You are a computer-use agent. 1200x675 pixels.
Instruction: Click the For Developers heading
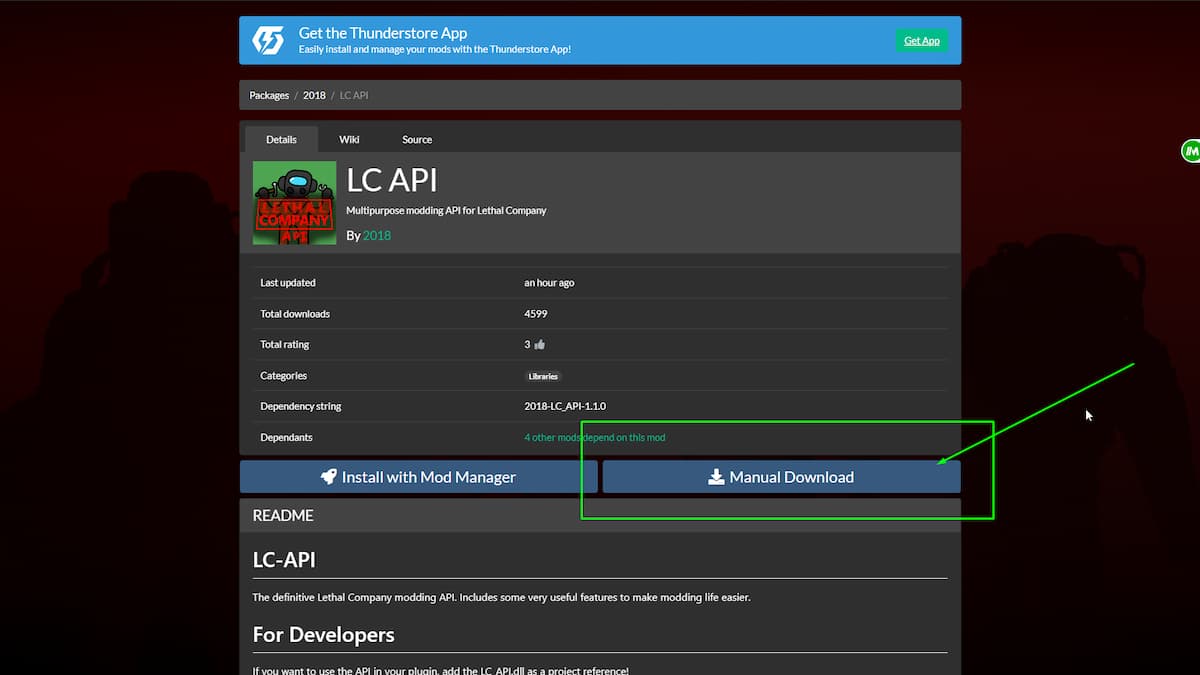(x=323, y=635)
